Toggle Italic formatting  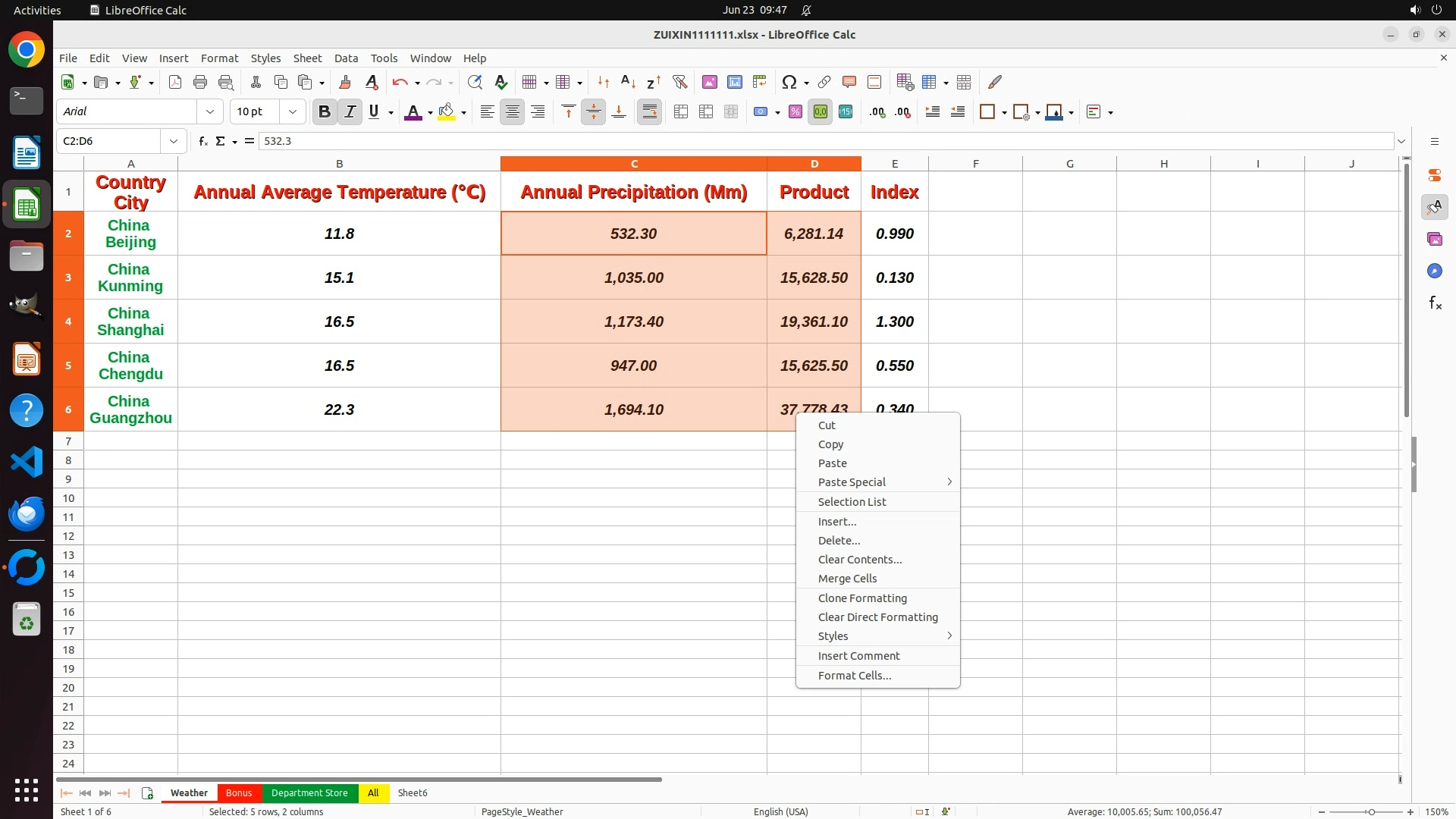pyautogui.click(x=350, y=112)
